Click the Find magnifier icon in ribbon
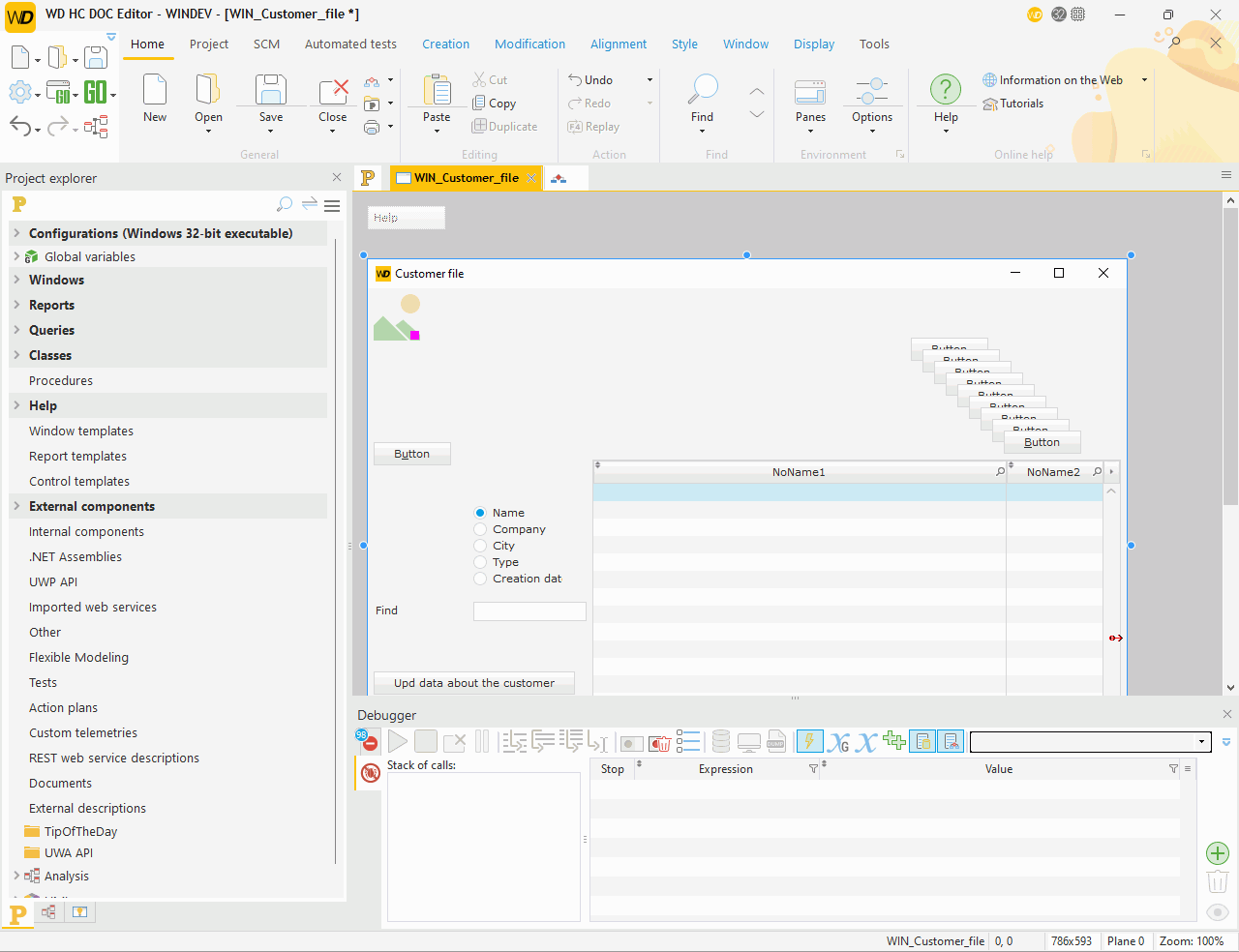 (703, 89)
